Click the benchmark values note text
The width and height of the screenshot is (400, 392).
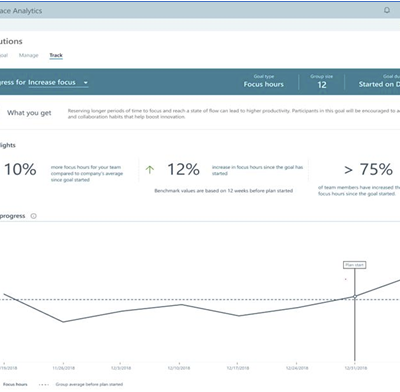224,191
